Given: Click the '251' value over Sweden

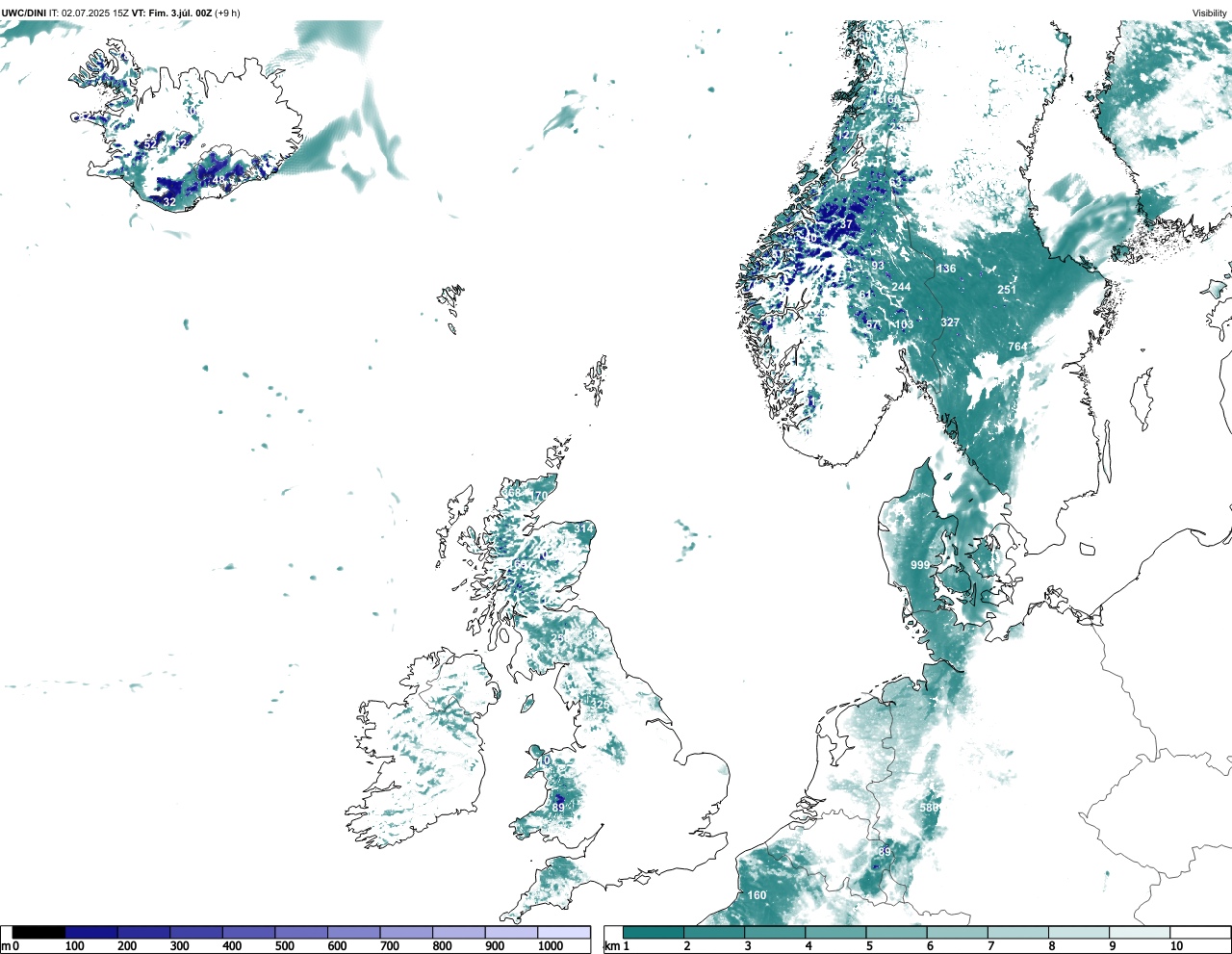Looking at the screenshot, I should point(1007,290).
